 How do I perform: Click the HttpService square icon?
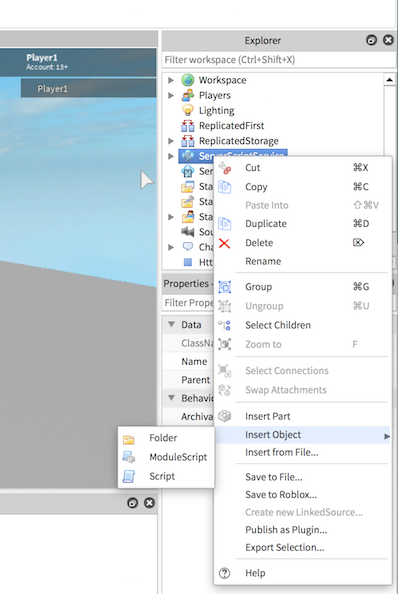187,262
